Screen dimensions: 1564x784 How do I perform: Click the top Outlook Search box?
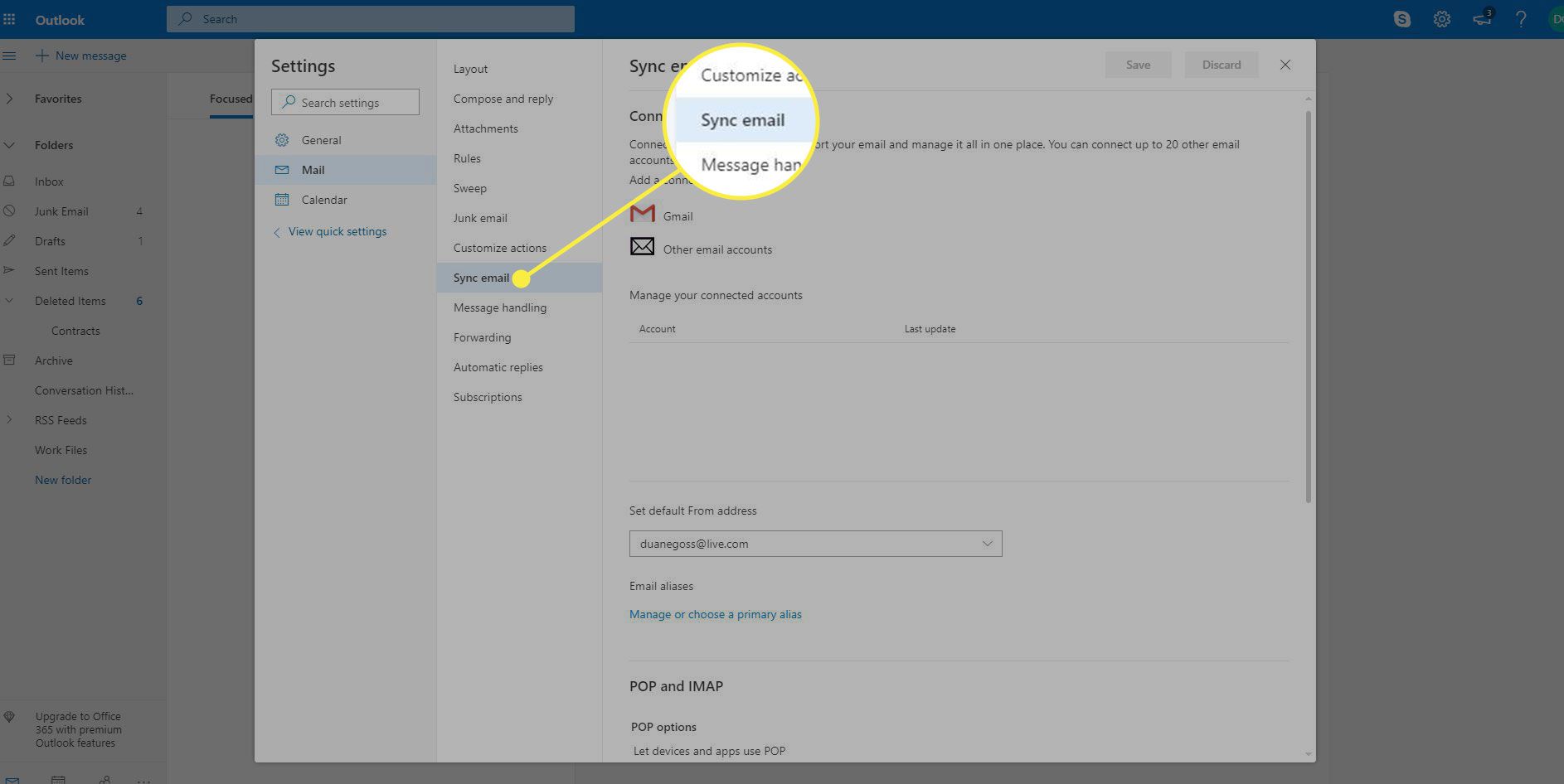(371, 19)
